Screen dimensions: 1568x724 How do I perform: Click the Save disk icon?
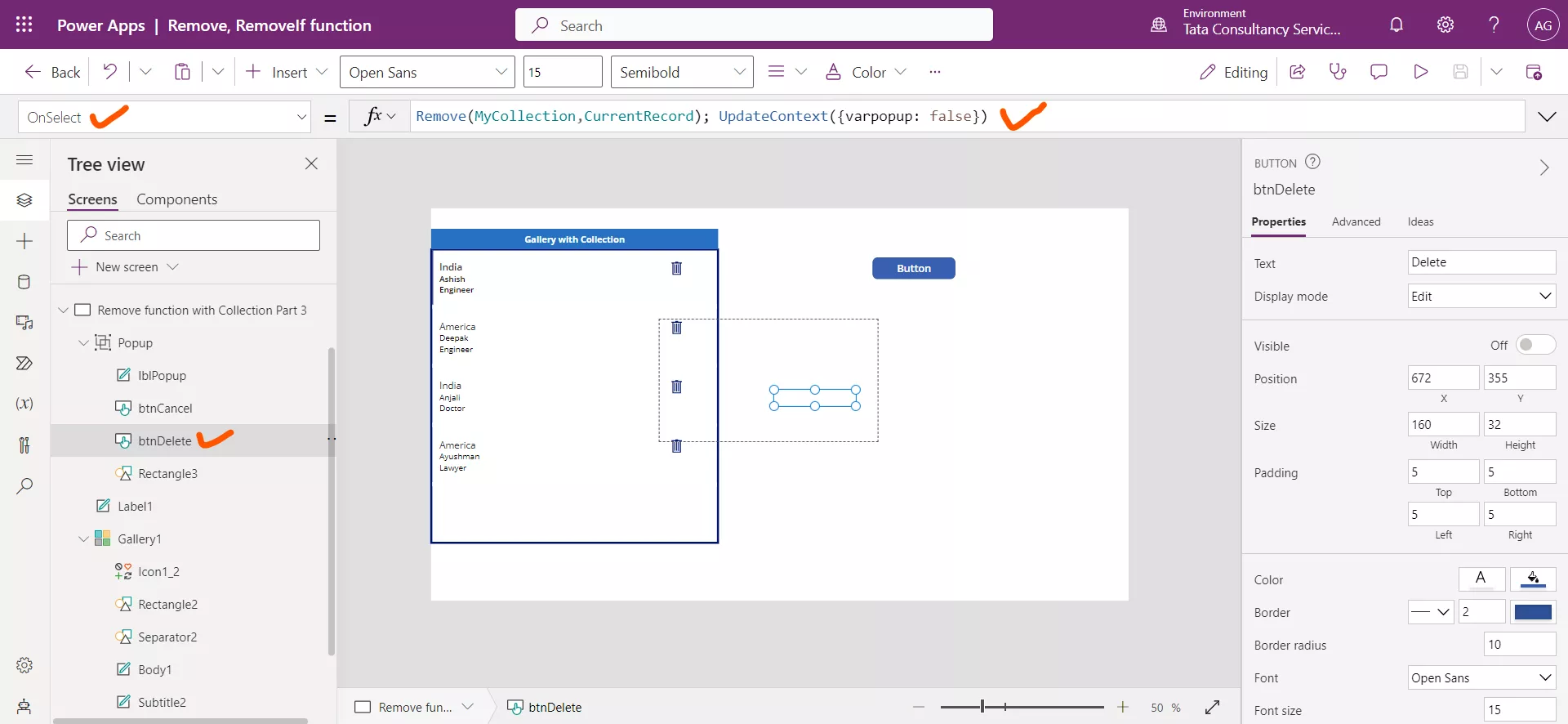click(x=1461, y=72)
